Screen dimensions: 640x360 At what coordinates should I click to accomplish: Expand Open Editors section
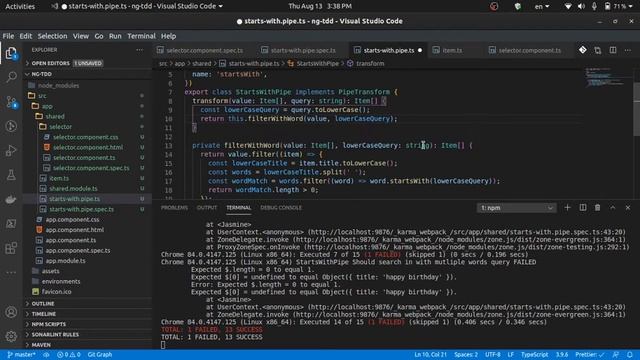87,63
